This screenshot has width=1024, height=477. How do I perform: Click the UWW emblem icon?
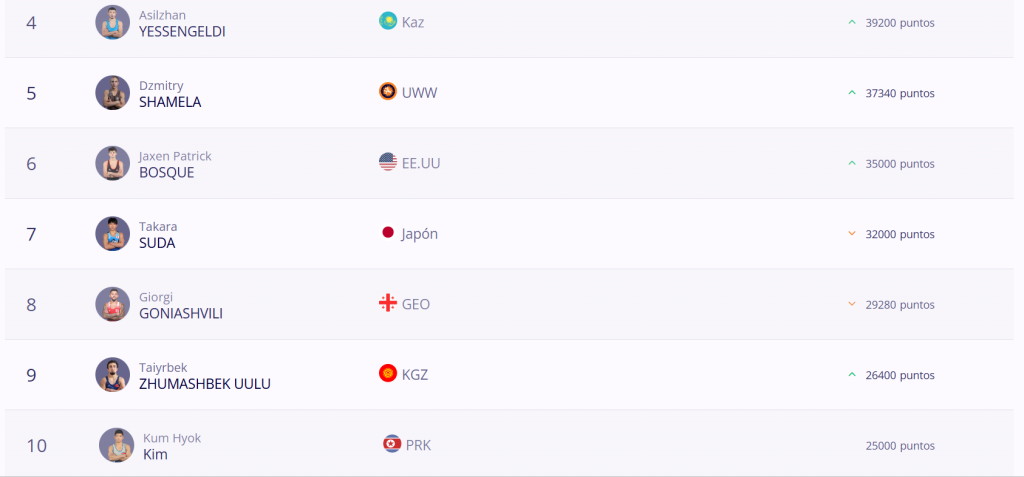(x=388, y=92)
